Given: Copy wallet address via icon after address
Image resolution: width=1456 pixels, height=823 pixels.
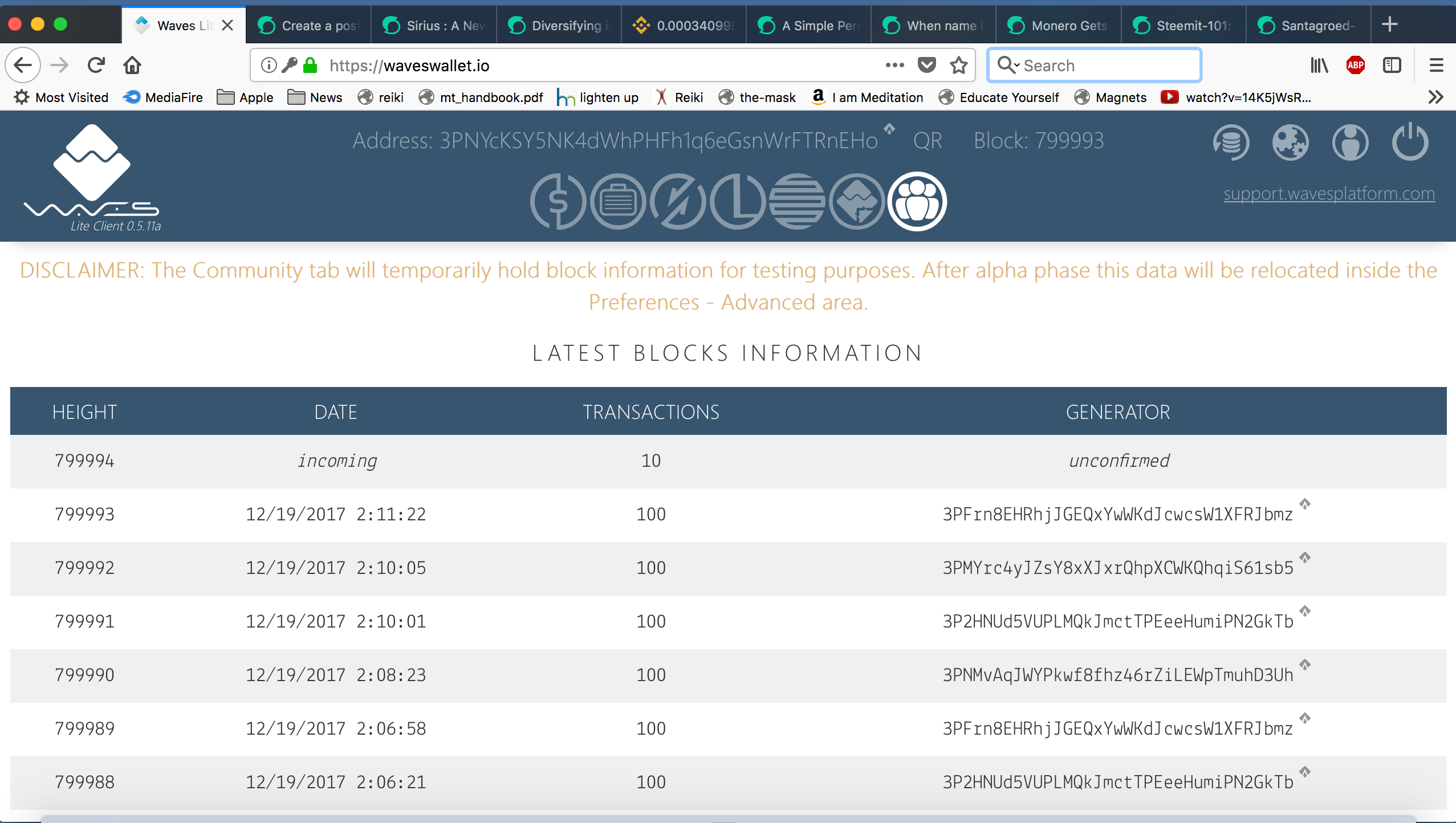Looking at the screenshot, I should [889, 129].
